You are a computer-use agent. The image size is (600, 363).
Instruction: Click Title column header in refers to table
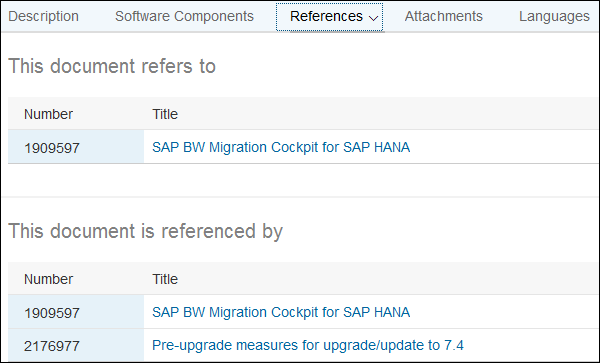point(165,114)
